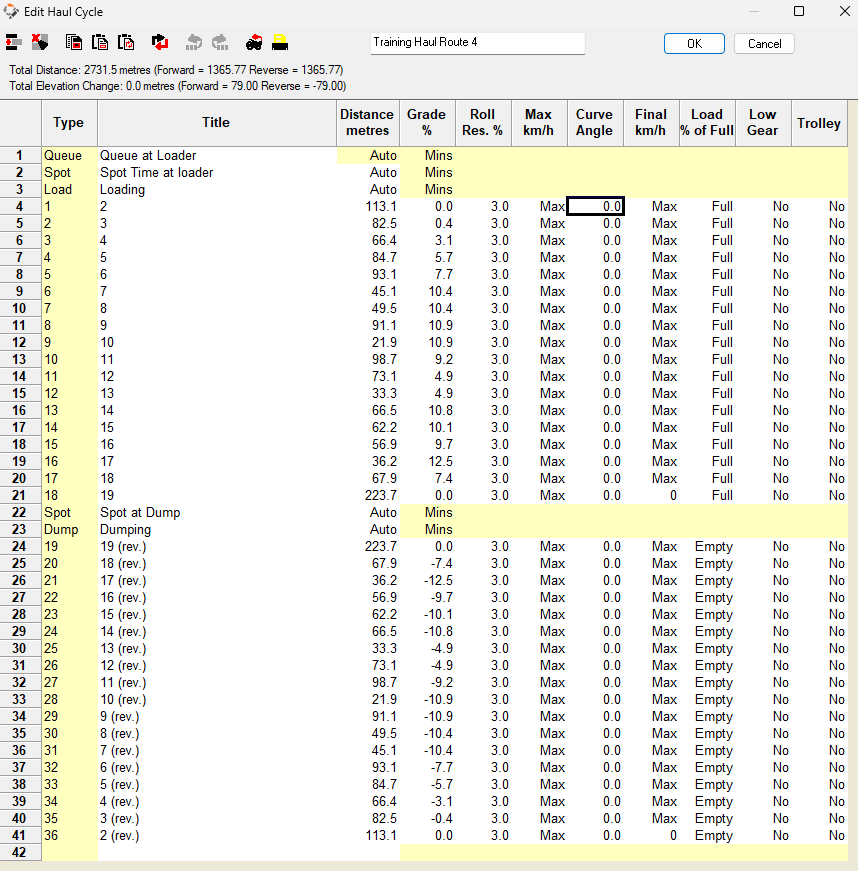The height and width of the screenshot is (871, 858).
Task: Click the copy segments toolbar icon
Action: (x=73, y=42)
